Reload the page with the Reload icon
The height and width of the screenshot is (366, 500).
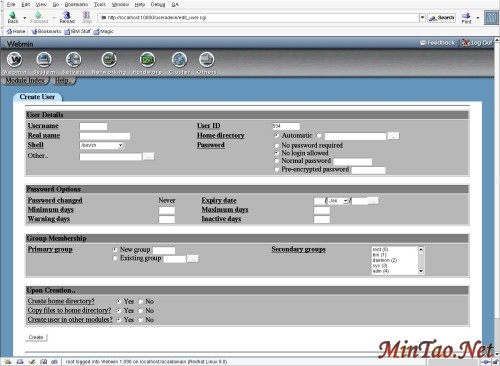click(x=67, y=17)
